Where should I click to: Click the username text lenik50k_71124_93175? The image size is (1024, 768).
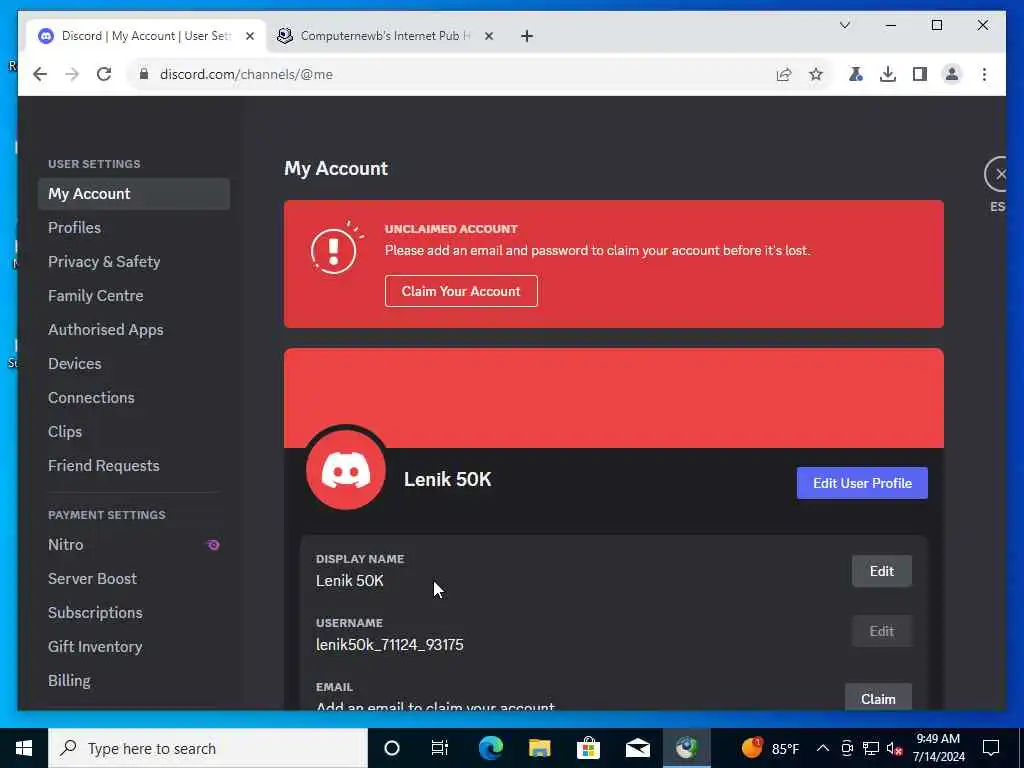(x=390, y=645)
